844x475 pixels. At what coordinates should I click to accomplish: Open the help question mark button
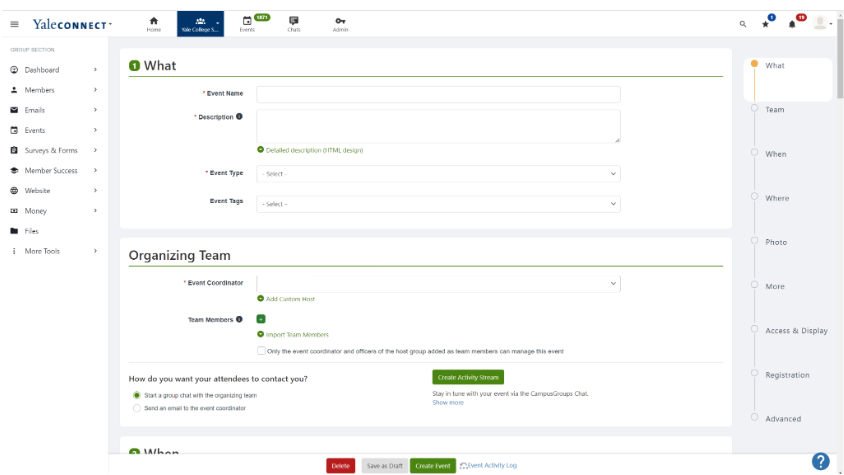tap(820, 461)
